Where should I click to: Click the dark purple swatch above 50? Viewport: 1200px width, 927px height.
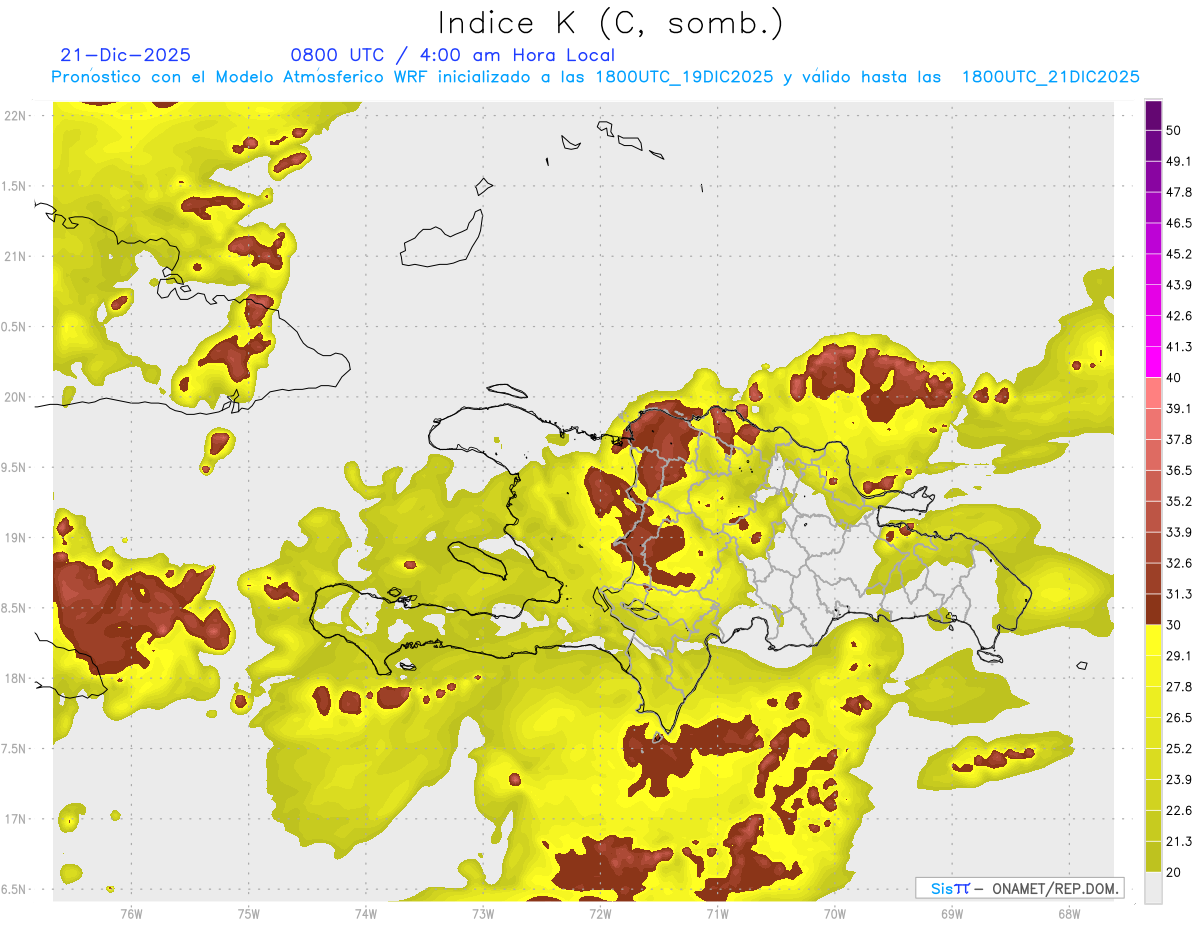click(1153, 115)
